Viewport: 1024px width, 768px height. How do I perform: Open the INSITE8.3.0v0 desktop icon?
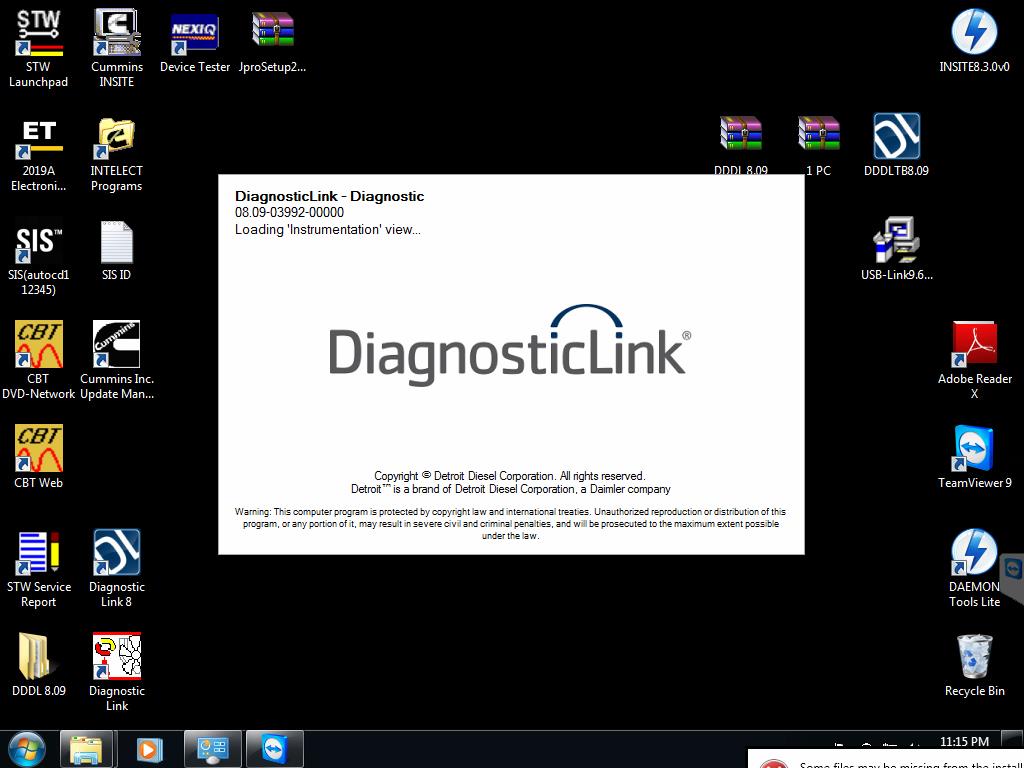point(974,41)
